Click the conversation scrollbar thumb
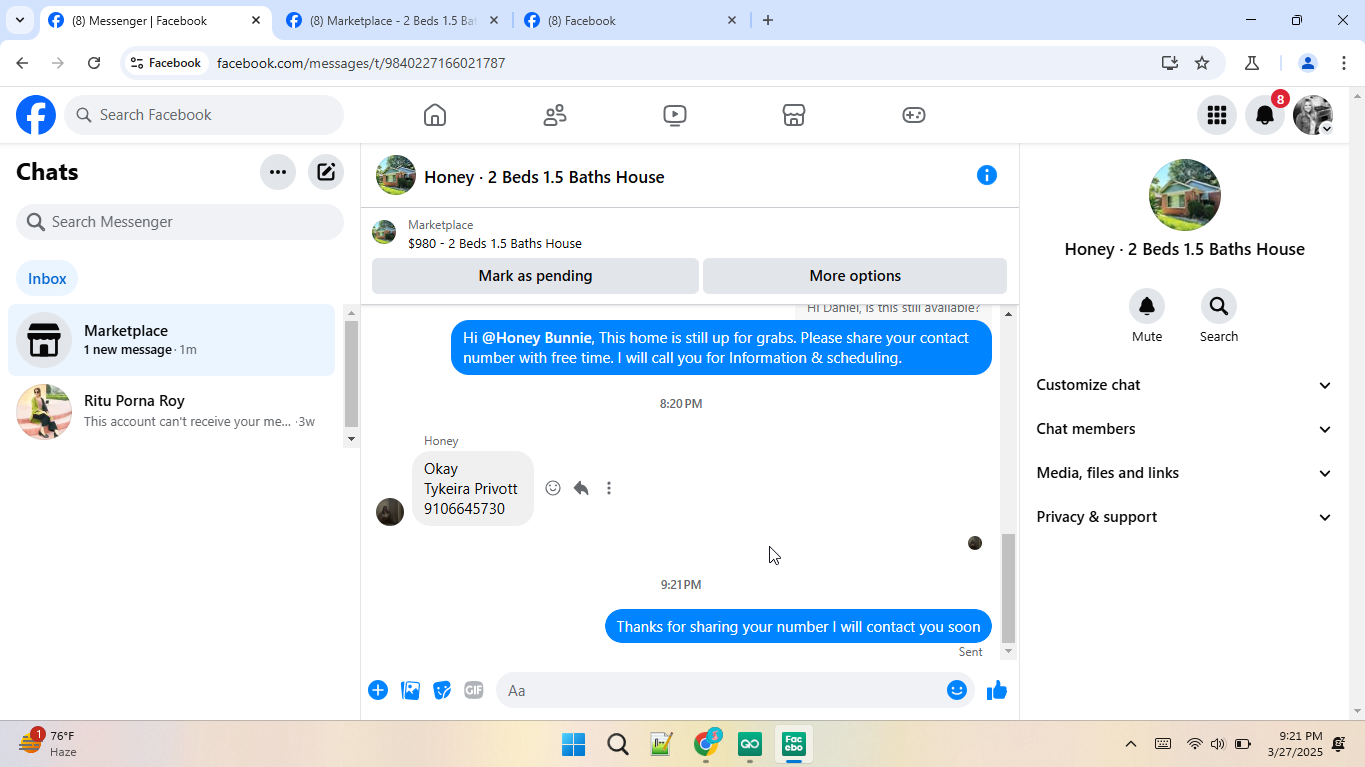The image size is (1365, 767). [1008, 588]
